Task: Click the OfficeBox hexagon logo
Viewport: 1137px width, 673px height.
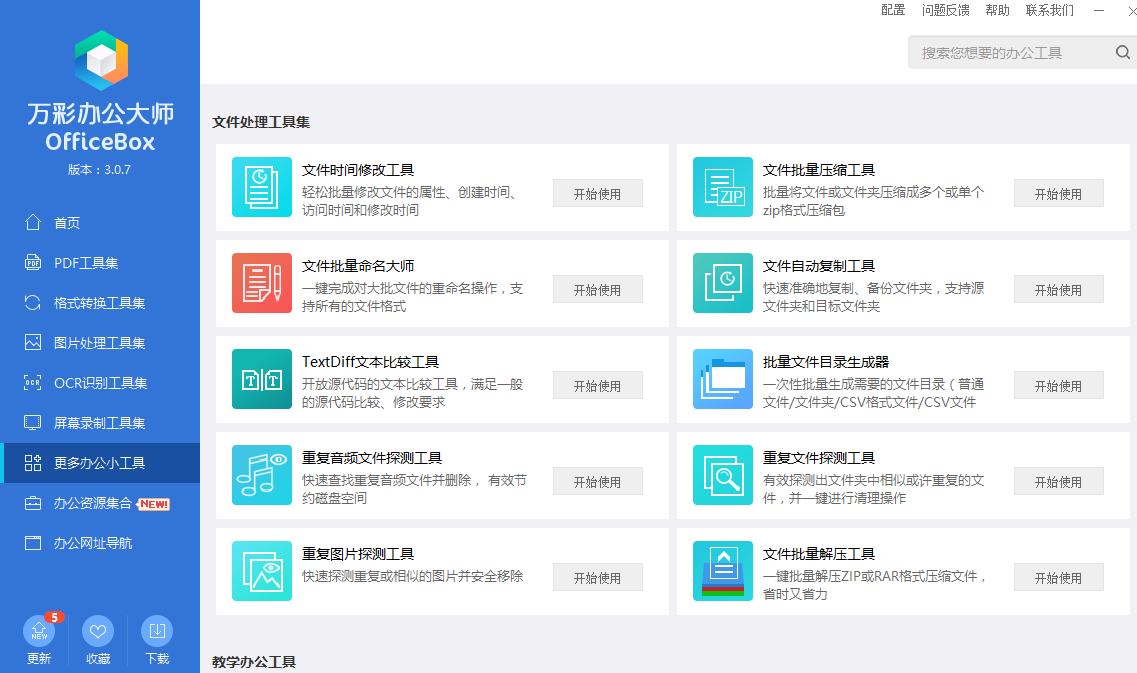Action: pyautogui.click(x=101, y=60)
